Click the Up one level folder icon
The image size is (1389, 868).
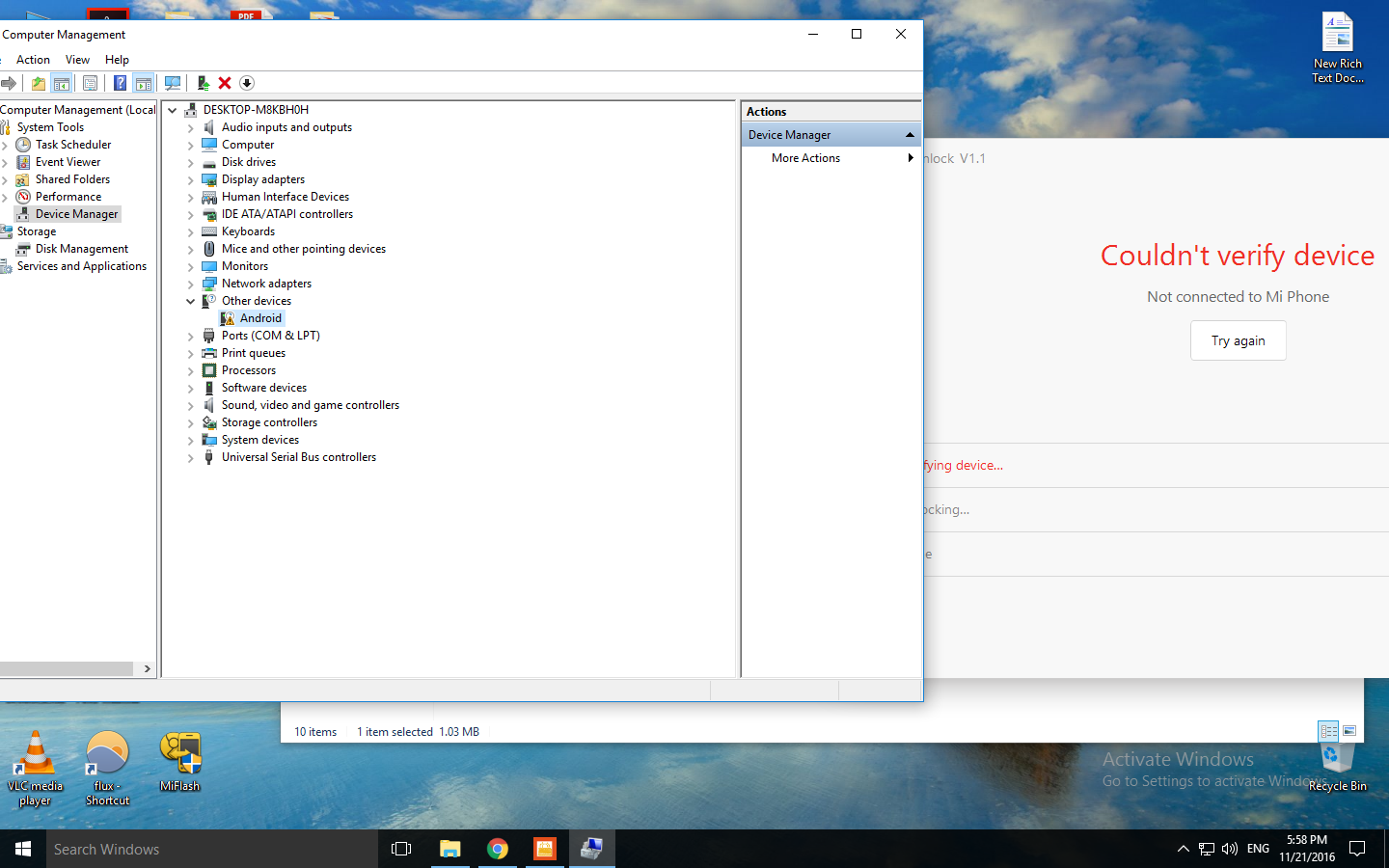click(38, 83)
